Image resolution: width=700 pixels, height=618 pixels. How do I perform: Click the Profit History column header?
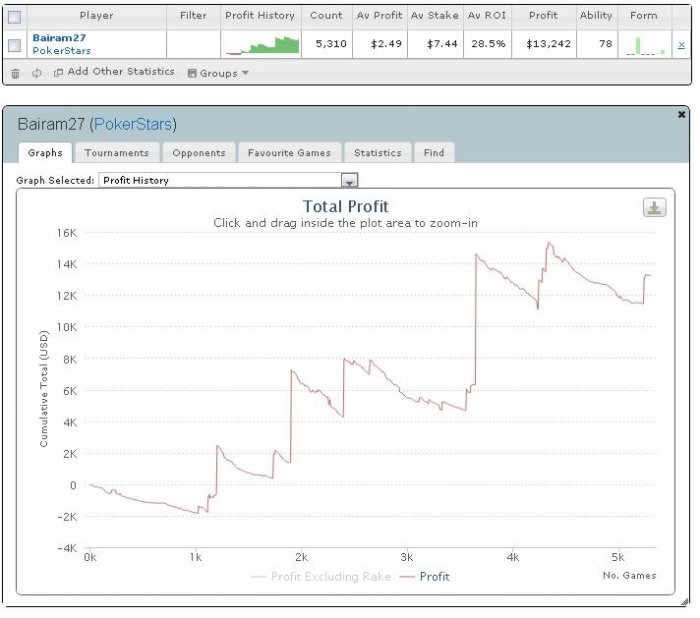tap(260, 16)
